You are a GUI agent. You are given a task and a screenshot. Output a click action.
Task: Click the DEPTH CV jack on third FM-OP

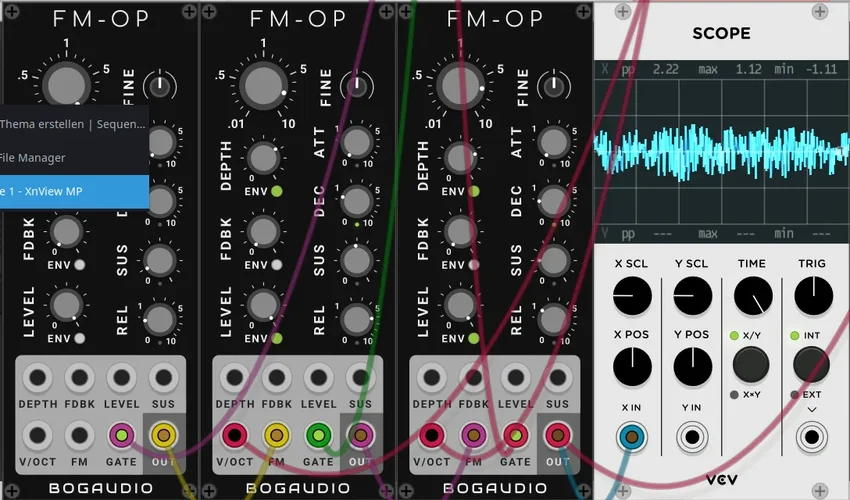(x=432, y=377)
